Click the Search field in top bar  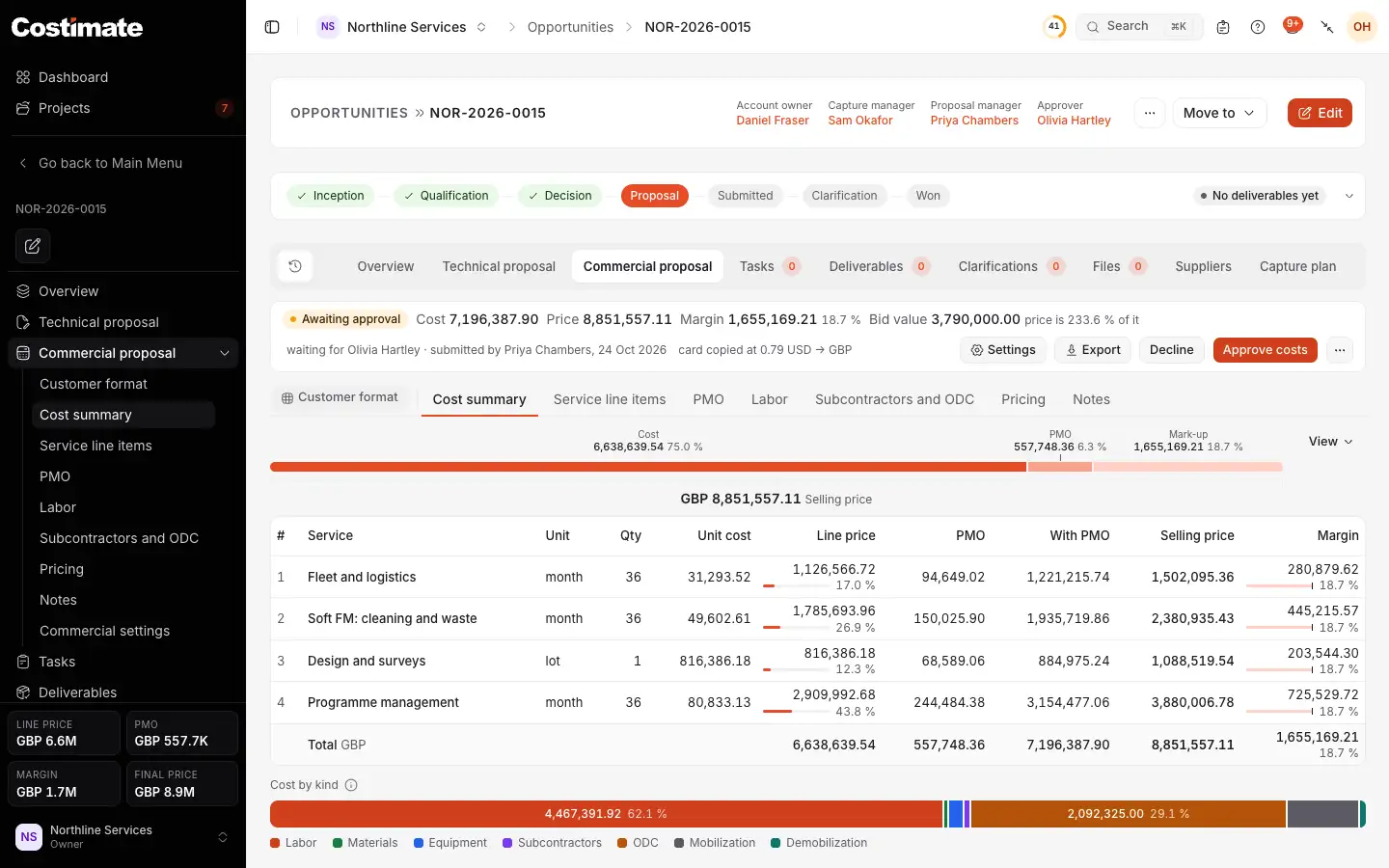point(1139,27)
